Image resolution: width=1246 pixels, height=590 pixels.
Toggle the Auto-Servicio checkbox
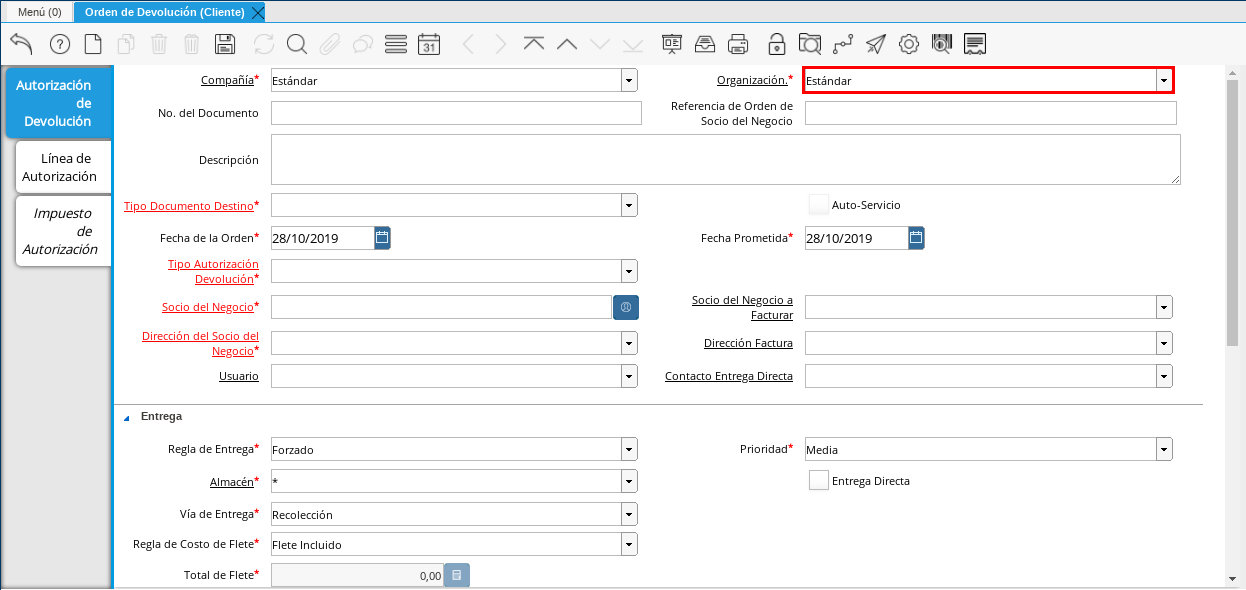(x=818, y=205)
